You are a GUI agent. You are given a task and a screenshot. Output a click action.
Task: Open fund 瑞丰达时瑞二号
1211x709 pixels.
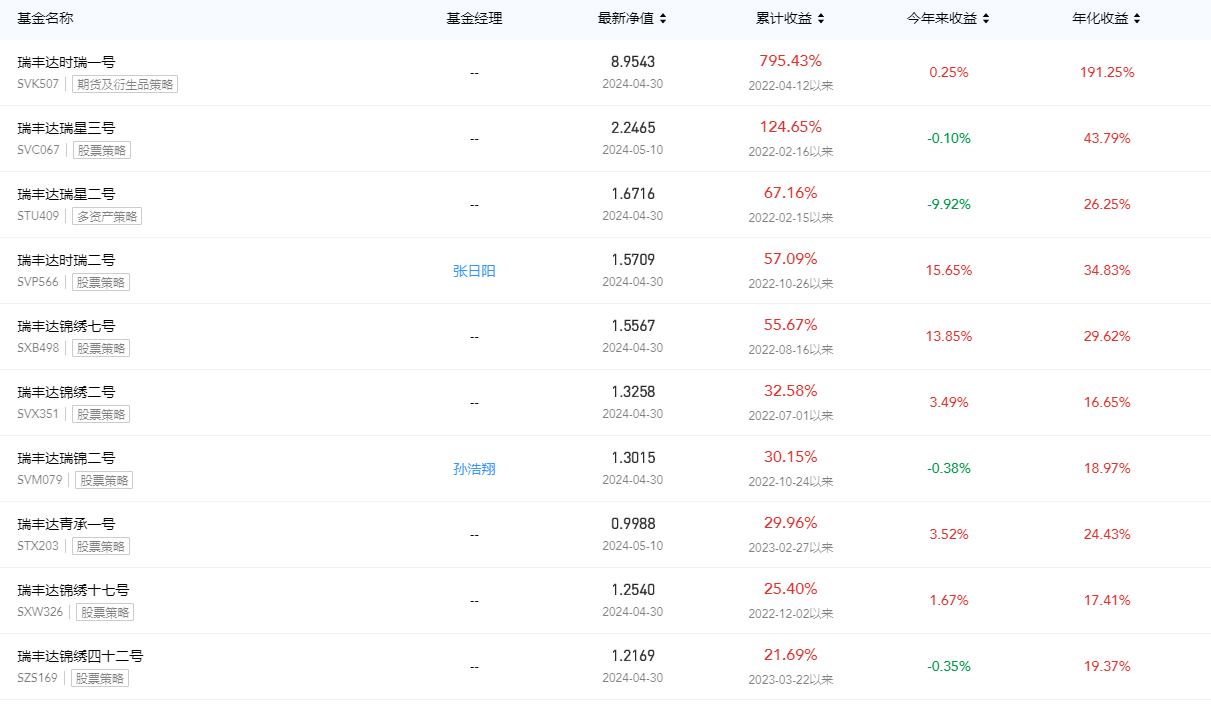click(x=66, y=260)
